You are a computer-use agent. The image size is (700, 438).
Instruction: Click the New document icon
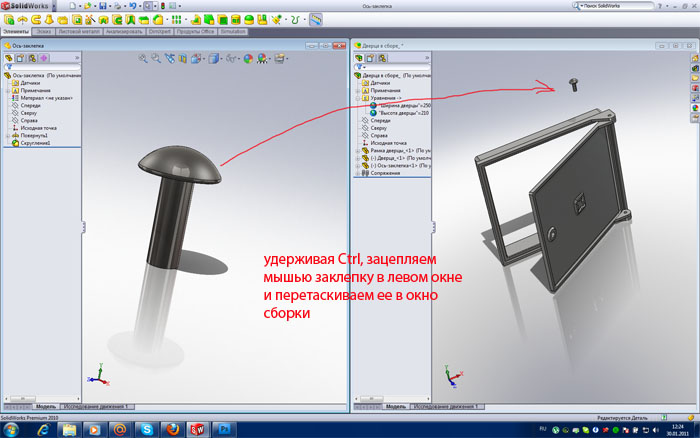73,6
